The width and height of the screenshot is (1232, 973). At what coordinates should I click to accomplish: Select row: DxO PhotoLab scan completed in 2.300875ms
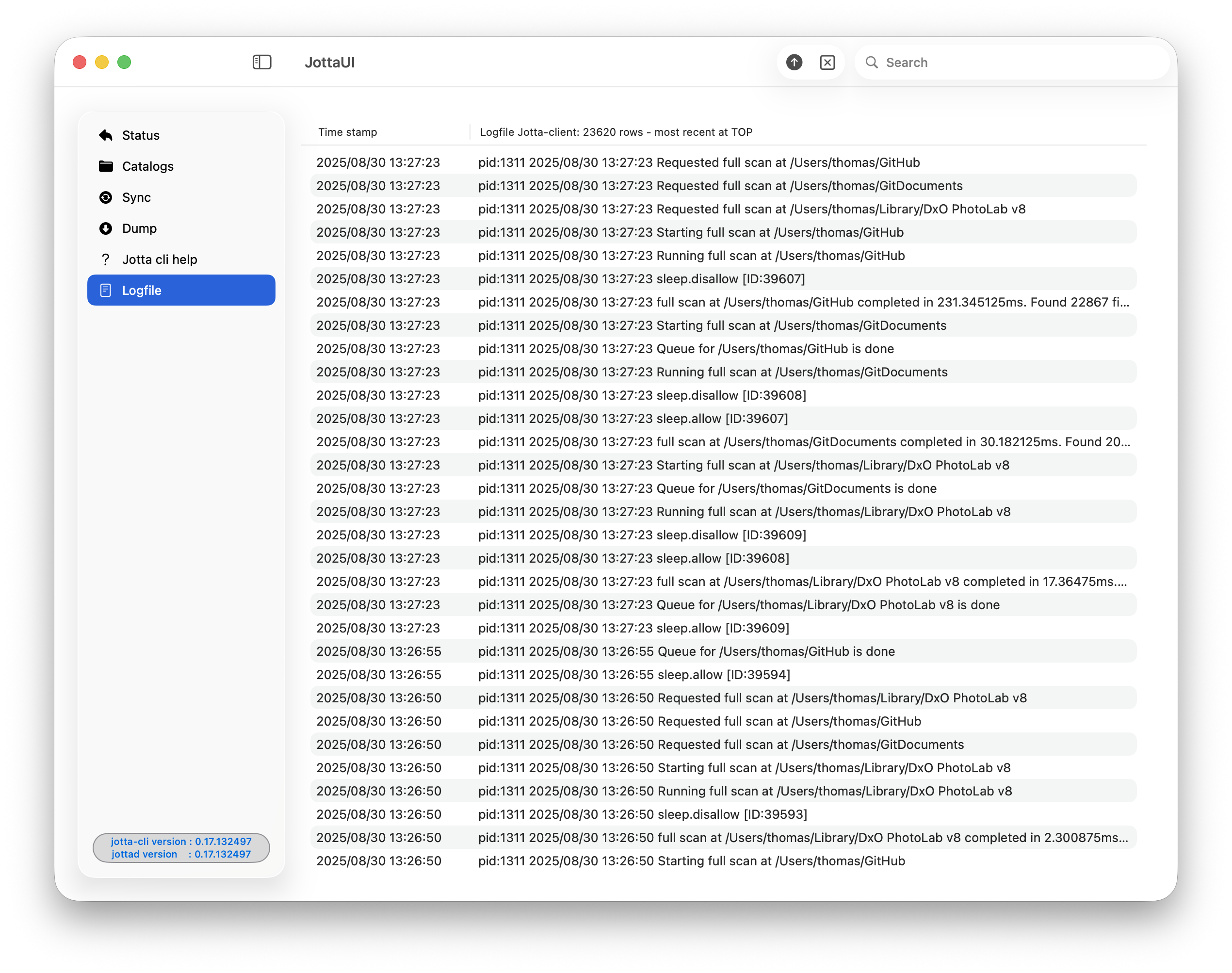pos(723,837)
